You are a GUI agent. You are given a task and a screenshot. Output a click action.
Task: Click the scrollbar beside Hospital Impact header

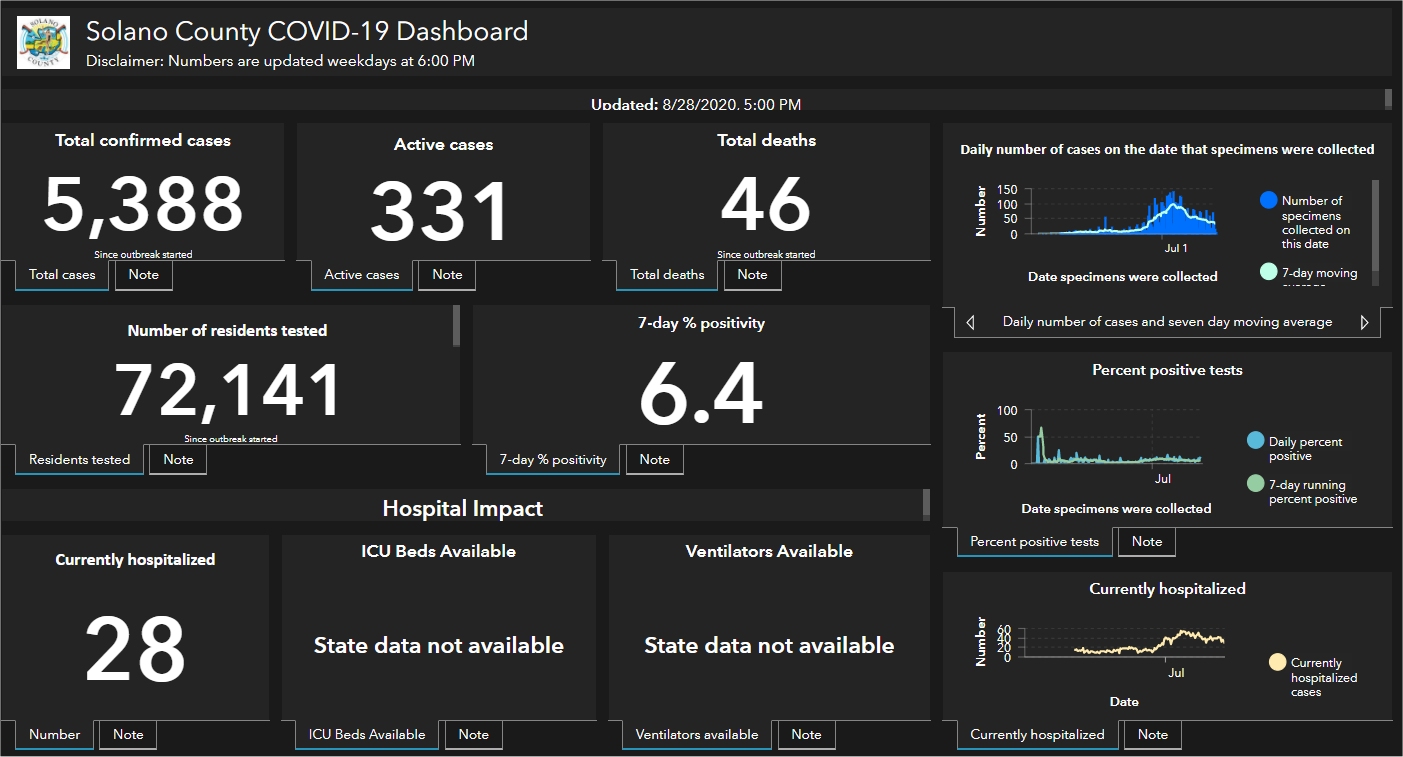pos(926,503)
